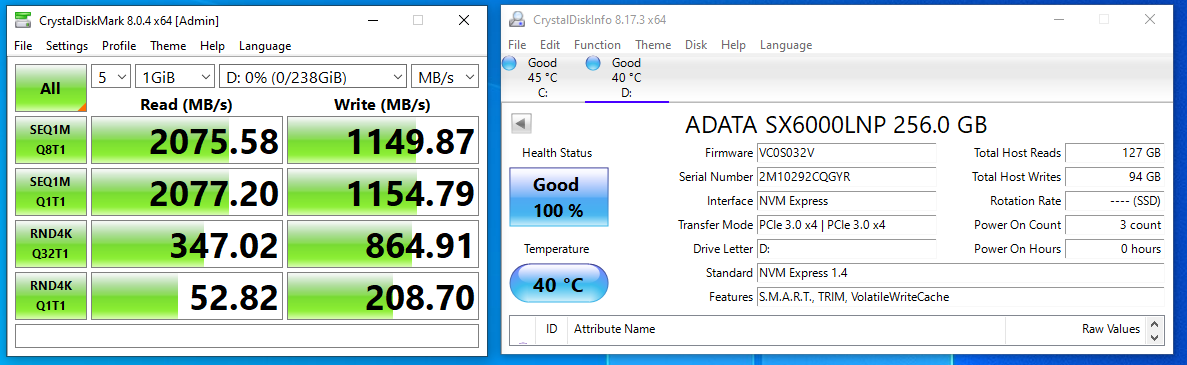The image size is (1187, 365).
Task: Click the ADATA SX6000LNP 256.0 GB title
Action: pos(836,124)
